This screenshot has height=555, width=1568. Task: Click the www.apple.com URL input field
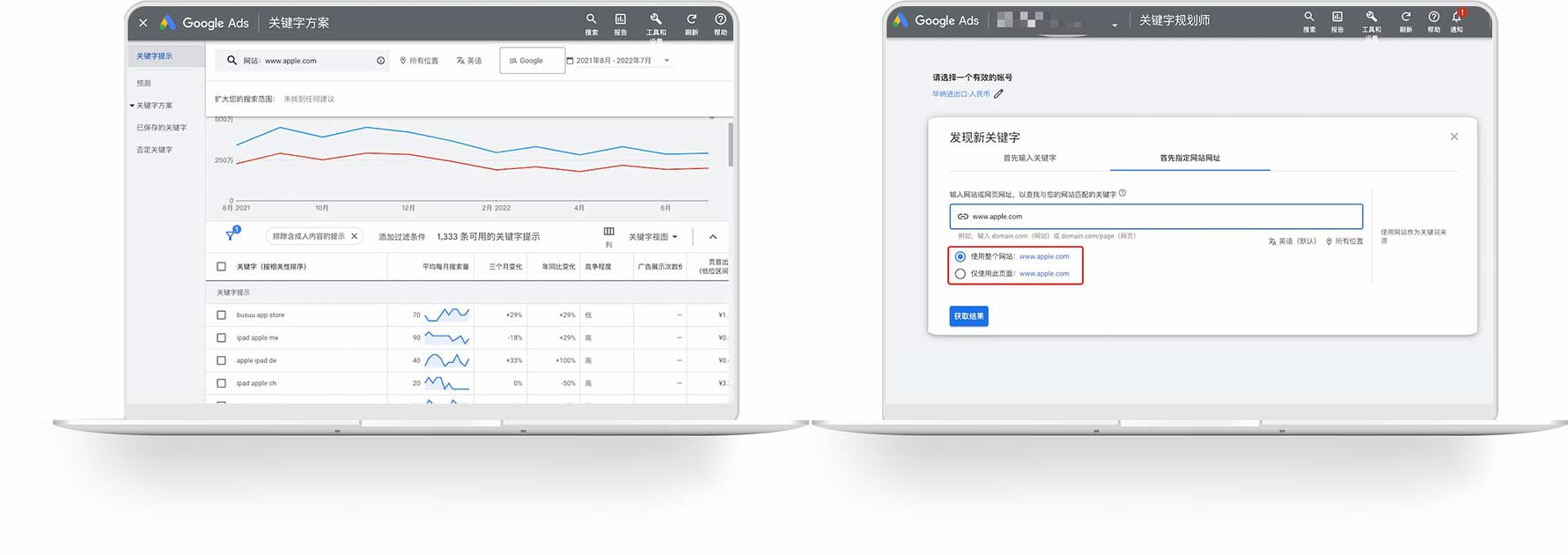1156,217
